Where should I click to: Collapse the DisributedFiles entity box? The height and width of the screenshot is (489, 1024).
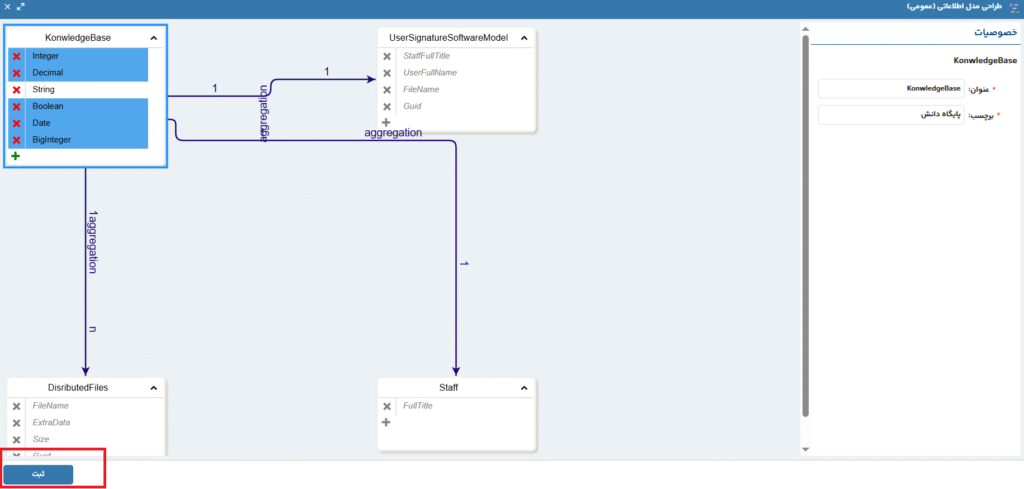point(153,387)
